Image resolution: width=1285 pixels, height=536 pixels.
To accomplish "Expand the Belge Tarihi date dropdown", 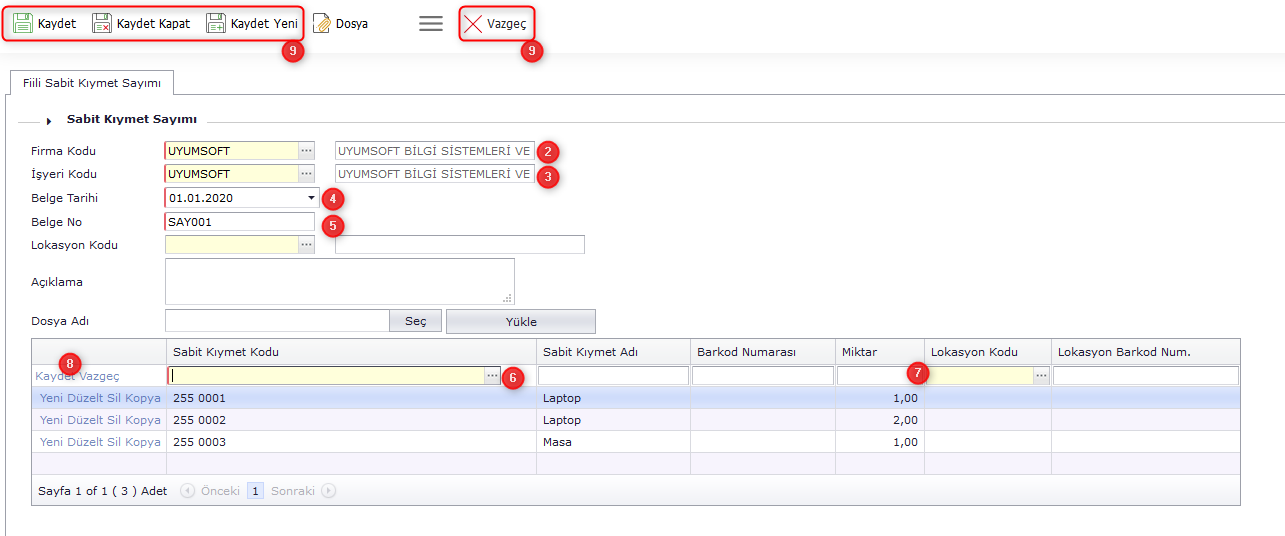I will click(311, 198).
